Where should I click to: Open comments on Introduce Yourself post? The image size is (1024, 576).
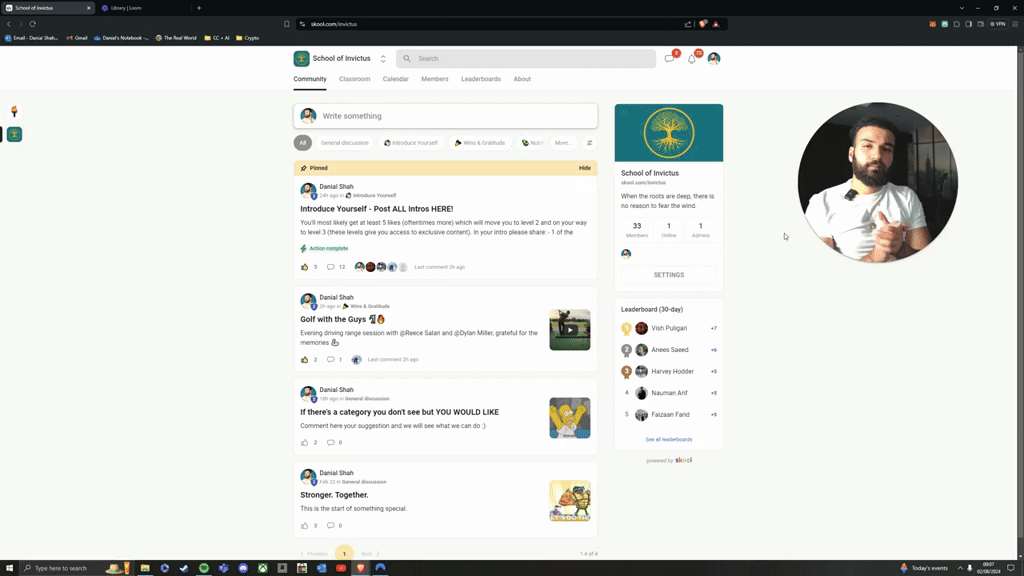click(x=331, y=267)
